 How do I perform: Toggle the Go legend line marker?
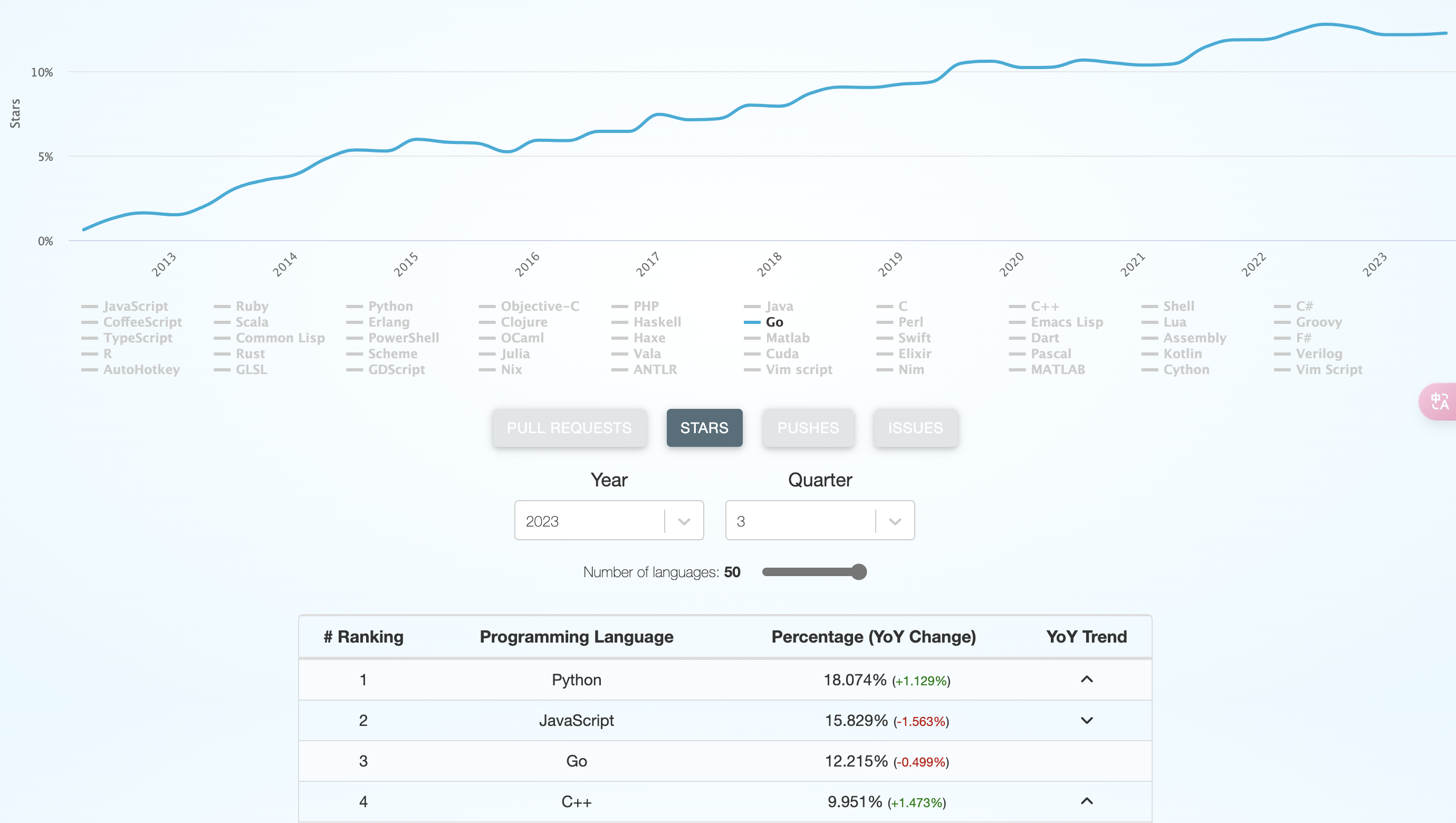coord(752,322)
